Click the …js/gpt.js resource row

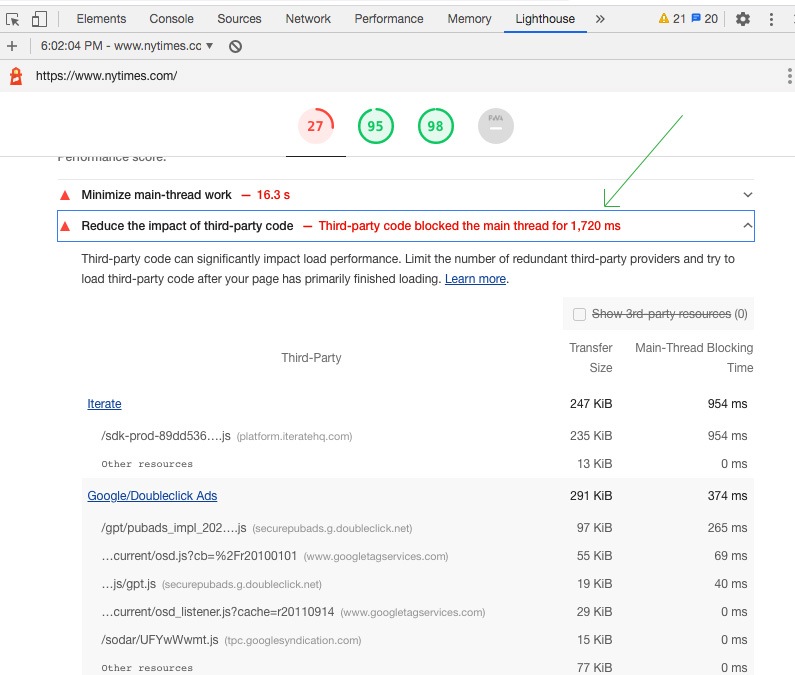coord(418,584)
